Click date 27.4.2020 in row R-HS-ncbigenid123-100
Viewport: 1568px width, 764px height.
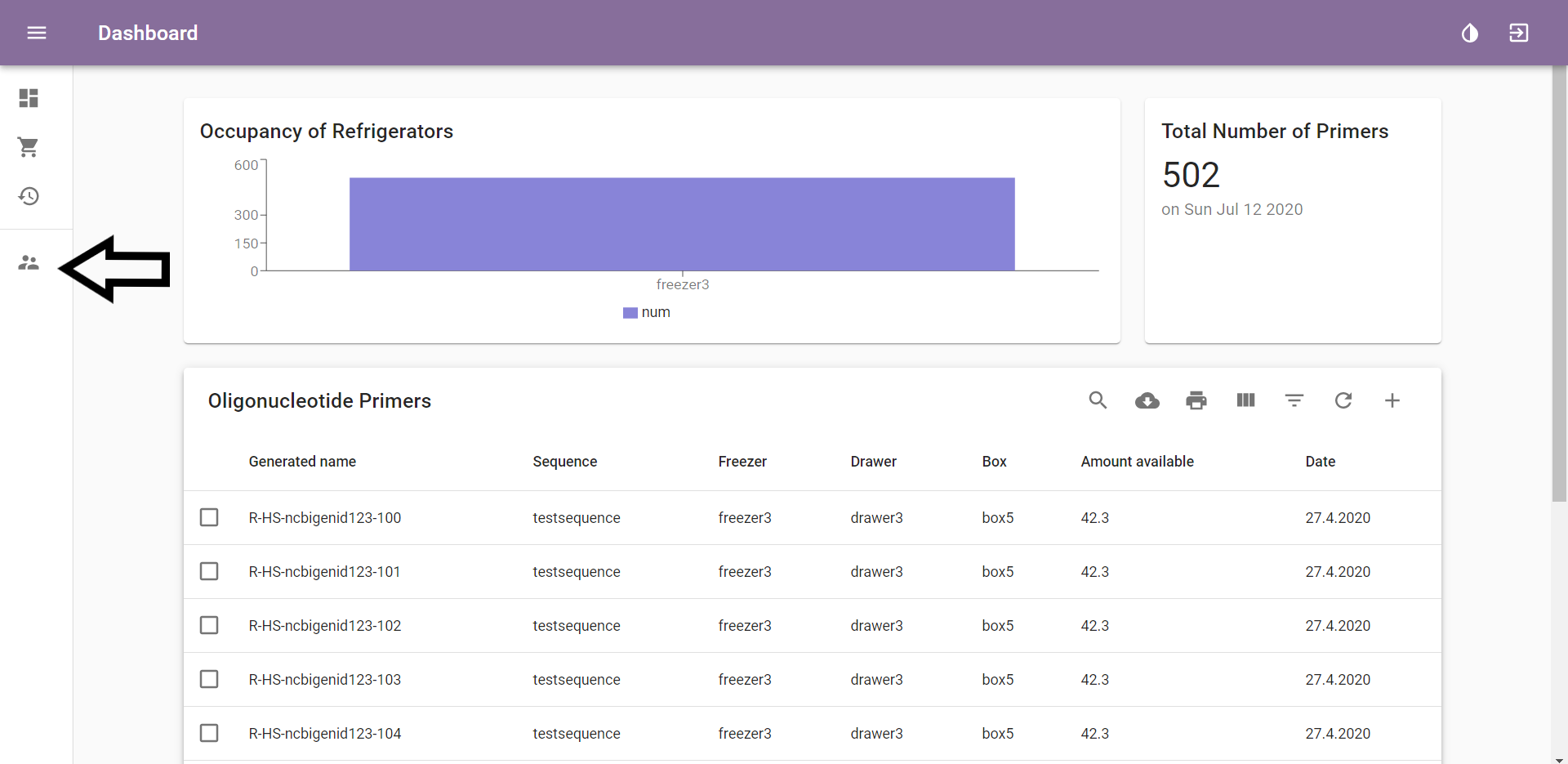(1338, 517)
